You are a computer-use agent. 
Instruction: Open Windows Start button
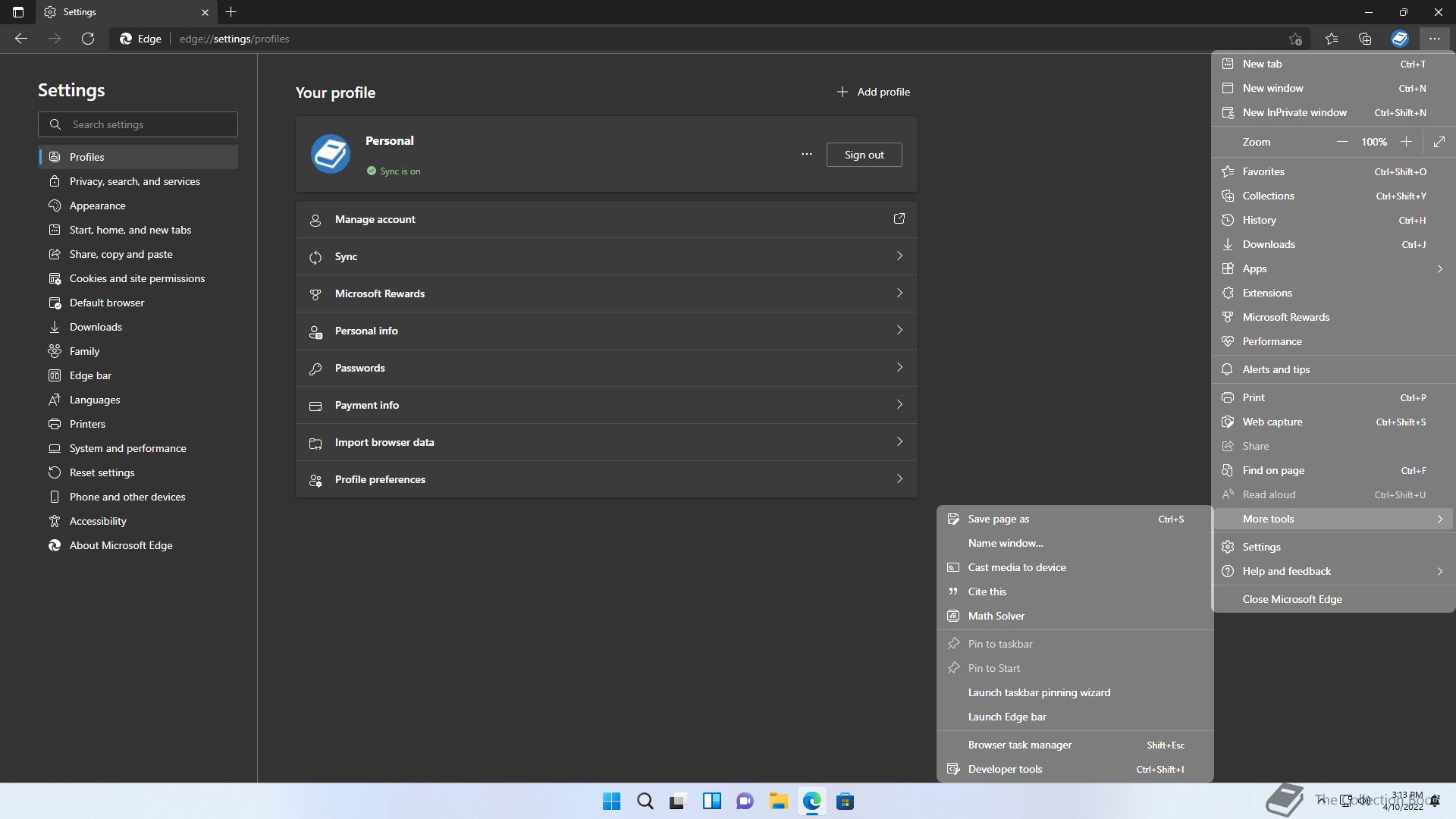point(611,801)
